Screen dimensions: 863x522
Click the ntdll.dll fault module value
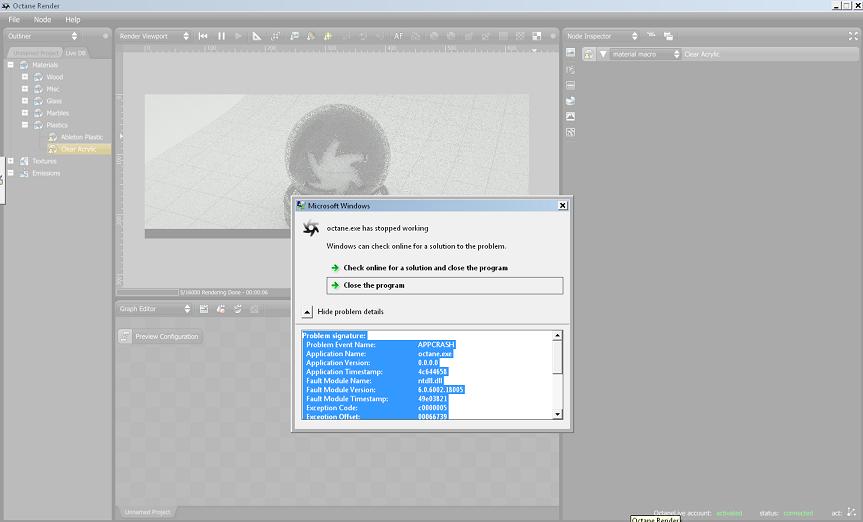click(x=430, y=380)
